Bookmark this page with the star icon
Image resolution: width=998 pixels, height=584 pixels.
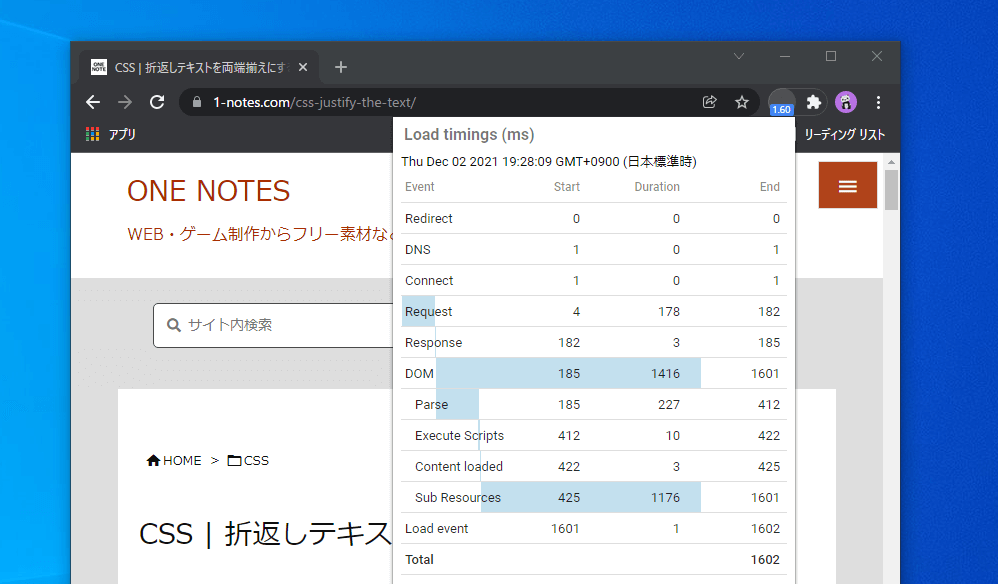pyautogui.click(x=742, y=101)
